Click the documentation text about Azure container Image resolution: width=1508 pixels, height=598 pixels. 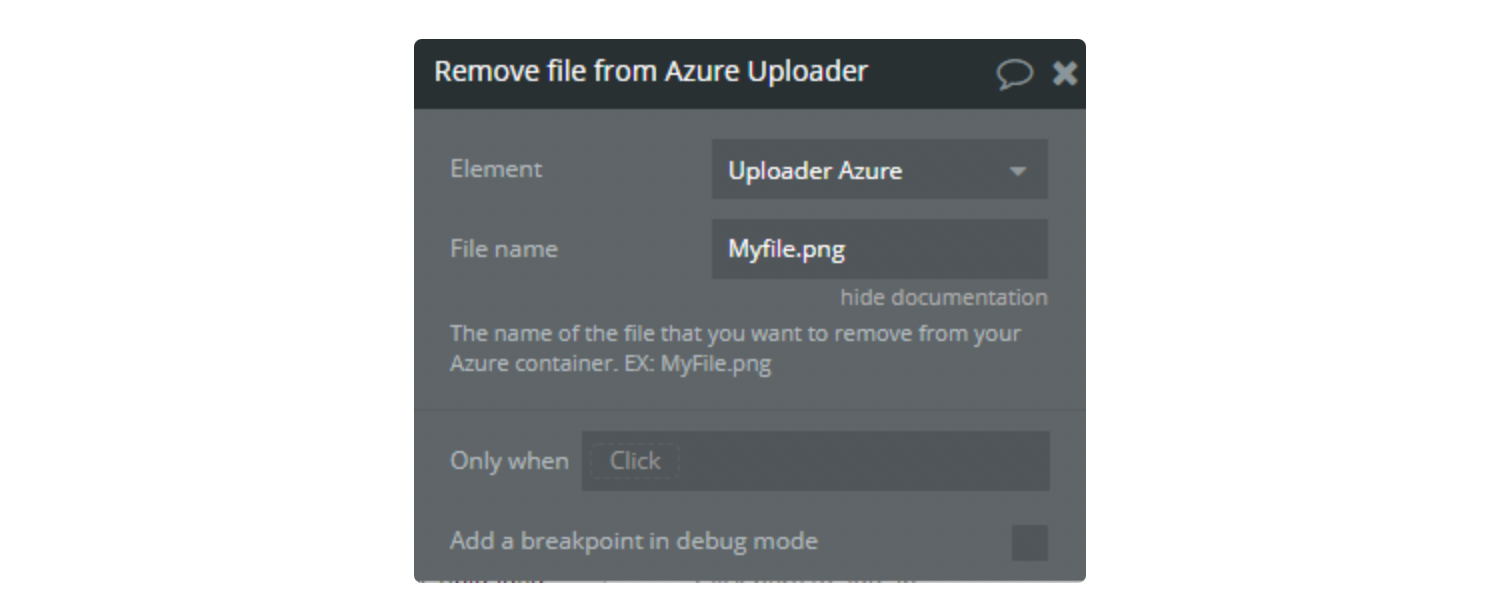[x=735, y=348]
